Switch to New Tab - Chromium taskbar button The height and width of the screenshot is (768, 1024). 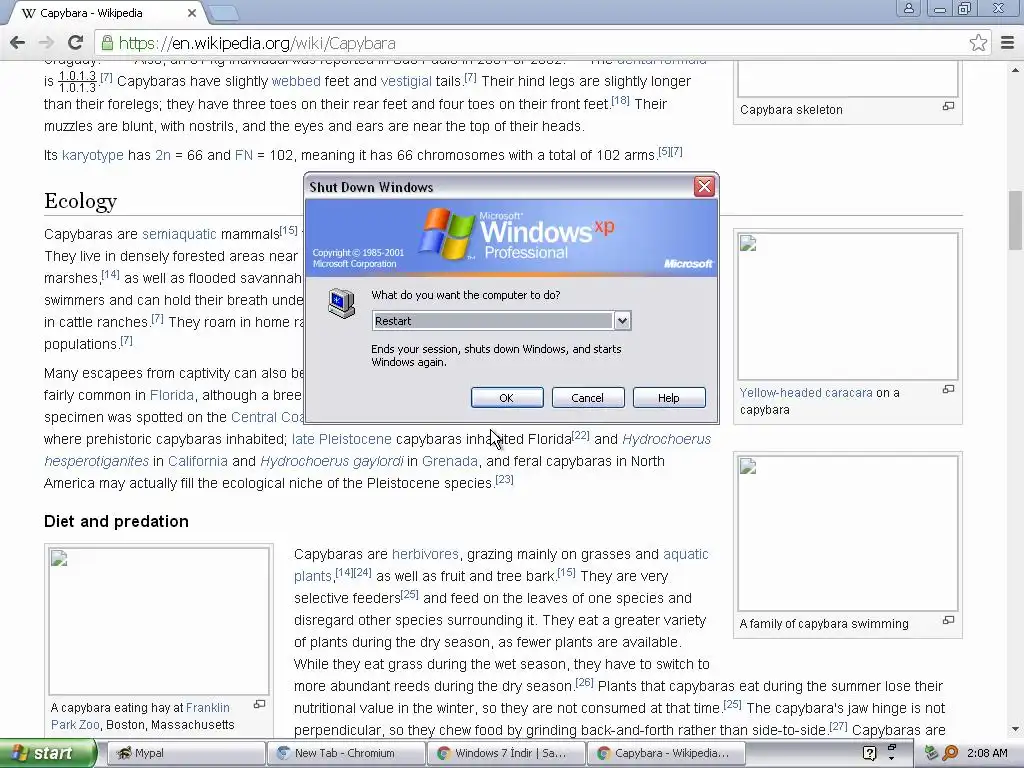click(346, 753)
